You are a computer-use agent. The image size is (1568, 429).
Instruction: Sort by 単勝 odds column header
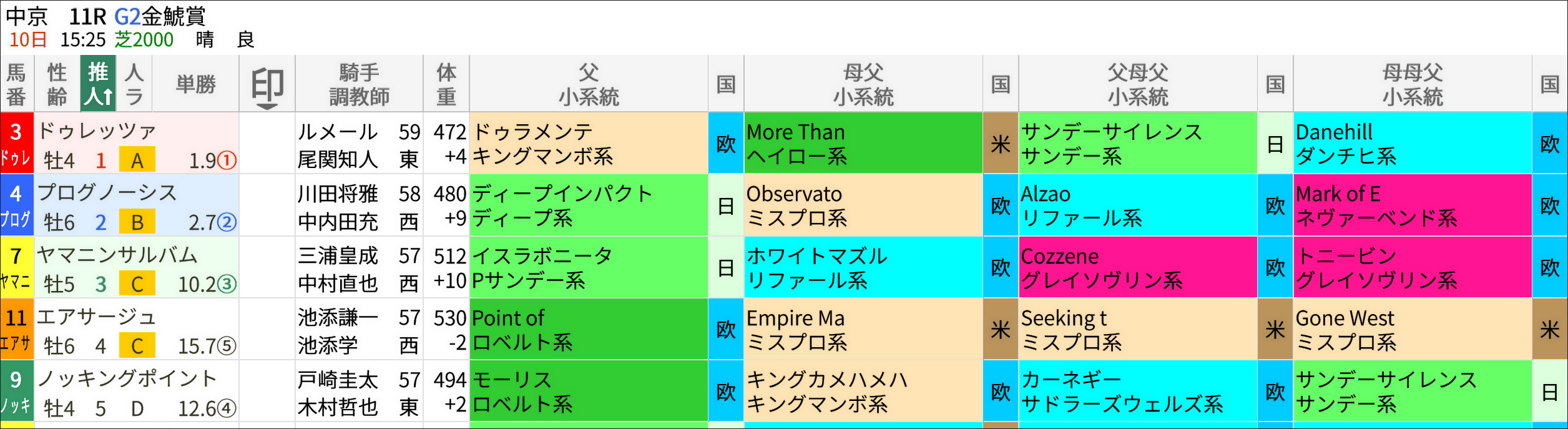click(x=195, y=84)
